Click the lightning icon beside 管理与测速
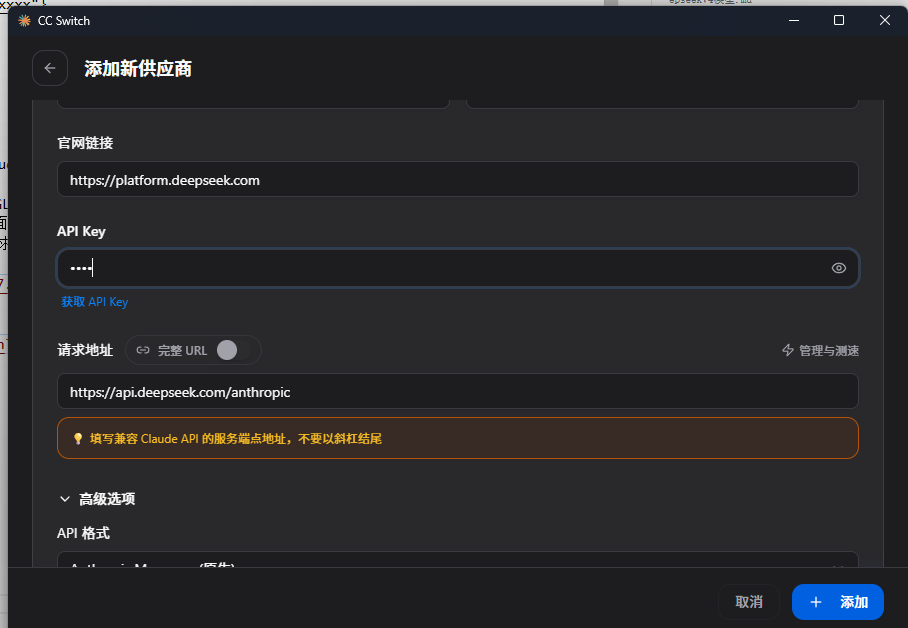 [788, 350]
